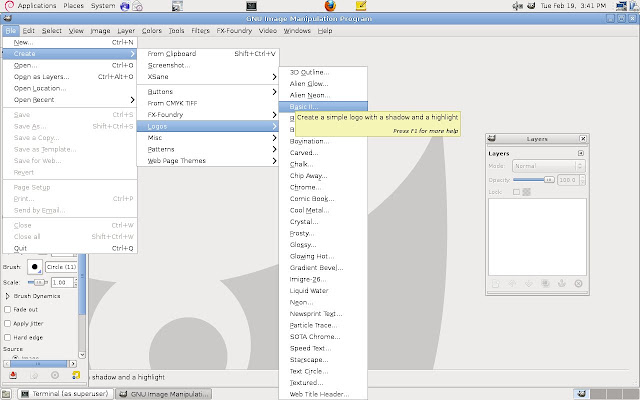This screenshot has width=640, height=400.
Task: Select Chrome... from Logos submenu
Action: 323,187
